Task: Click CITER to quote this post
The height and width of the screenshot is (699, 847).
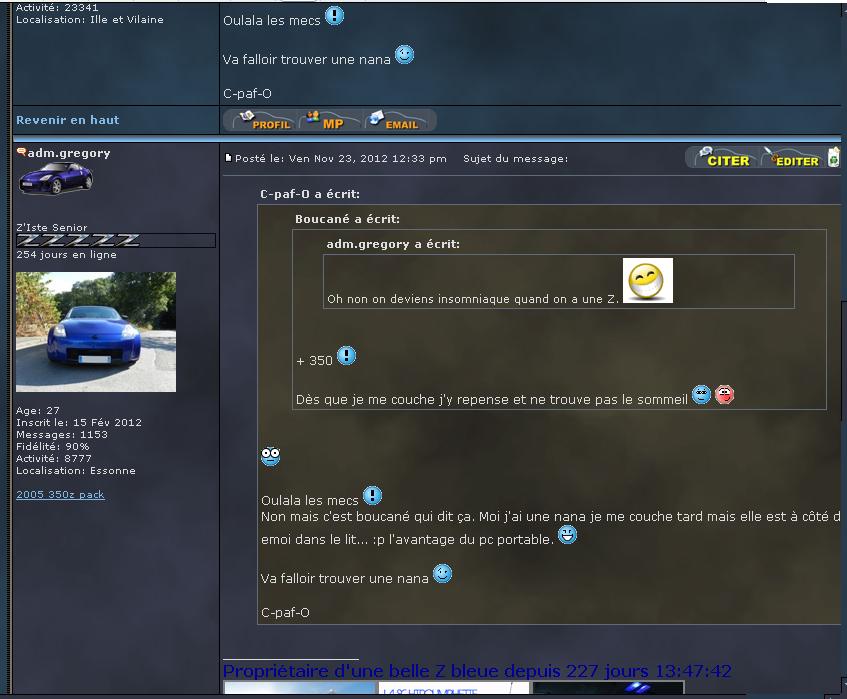Action: point(721,158)
